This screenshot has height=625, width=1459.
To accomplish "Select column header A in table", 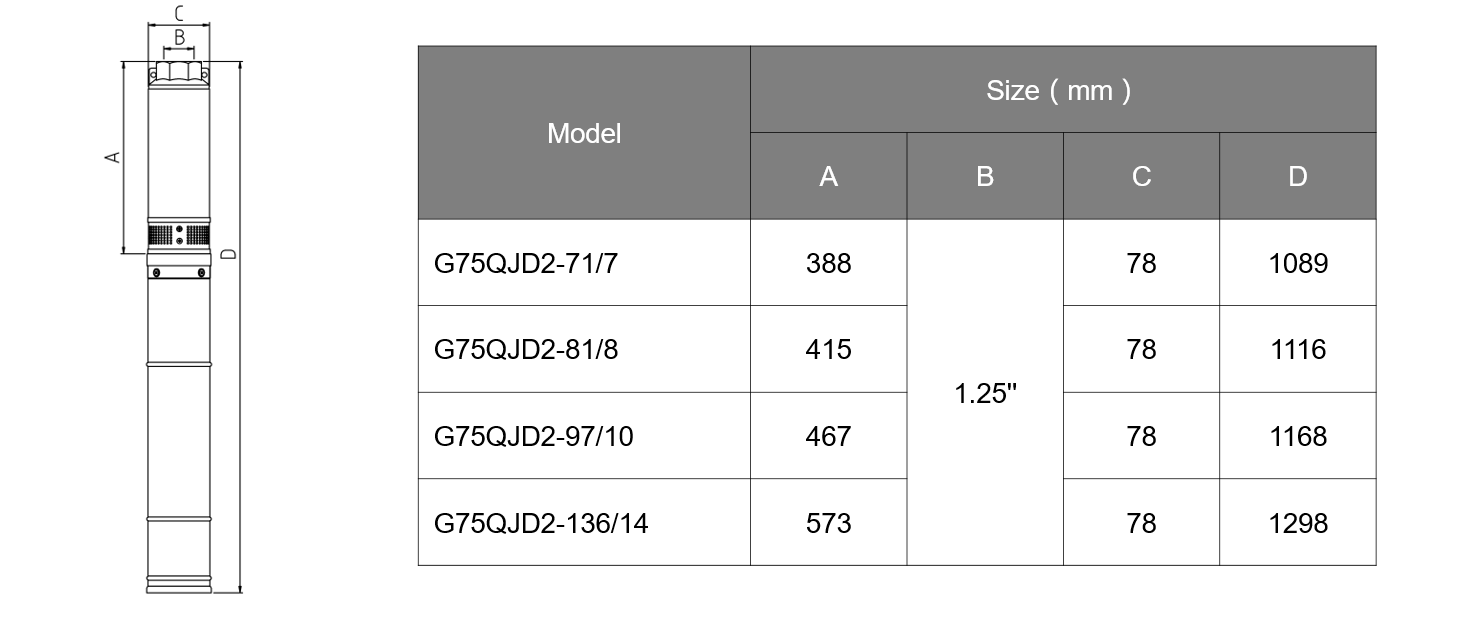I will pos(828,176).
